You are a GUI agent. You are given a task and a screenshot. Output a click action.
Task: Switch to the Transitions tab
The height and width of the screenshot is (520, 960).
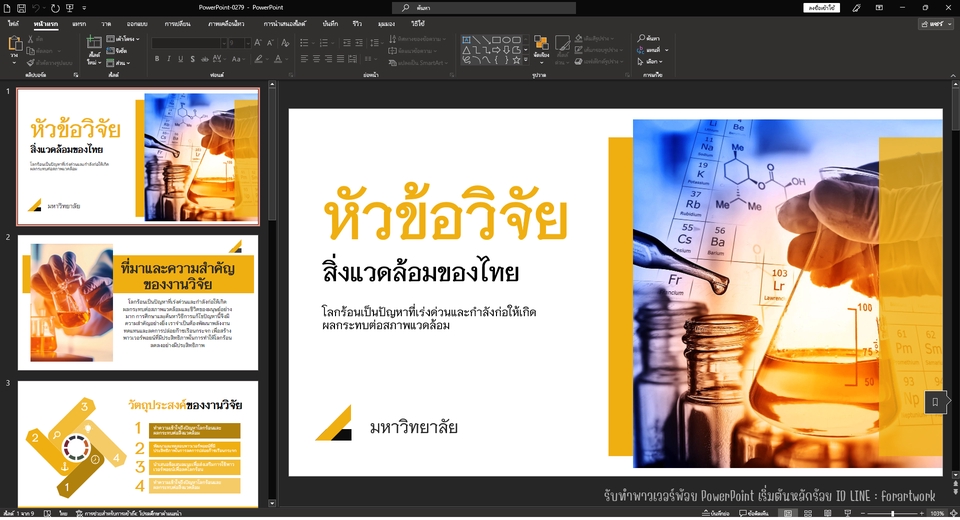(178, 24)
